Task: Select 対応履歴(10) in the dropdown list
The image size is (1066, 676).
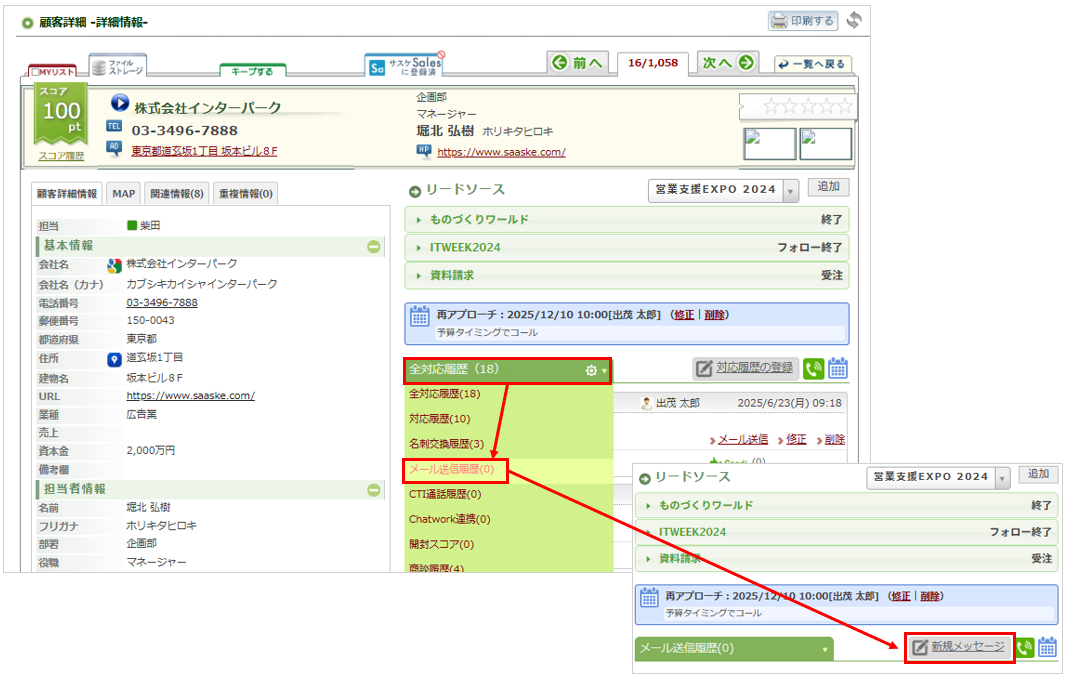Action: pos(439,419)
